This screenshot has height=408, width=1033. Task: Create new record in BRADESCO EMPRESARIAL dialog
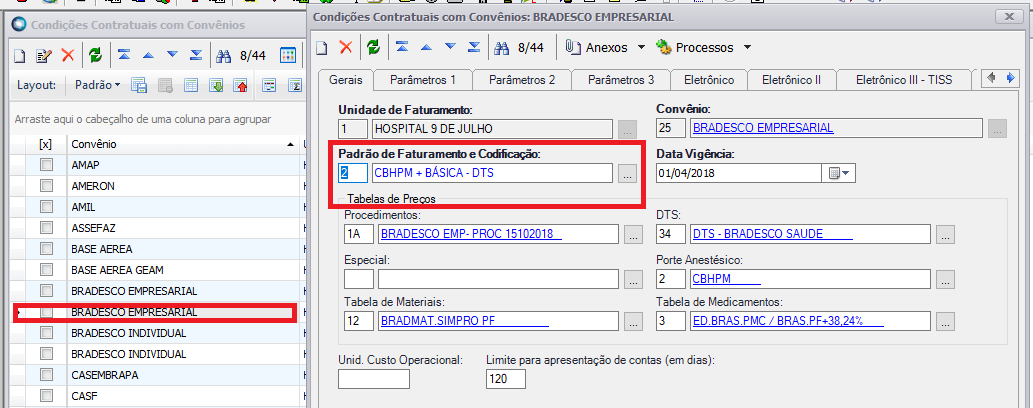[321, 47]
